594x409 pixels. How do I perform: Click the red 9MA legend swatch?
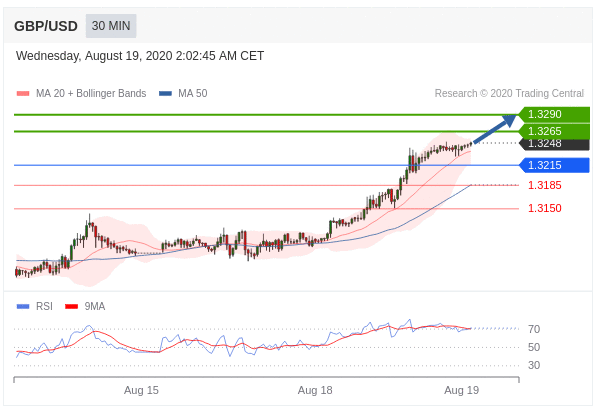(72, 306)
